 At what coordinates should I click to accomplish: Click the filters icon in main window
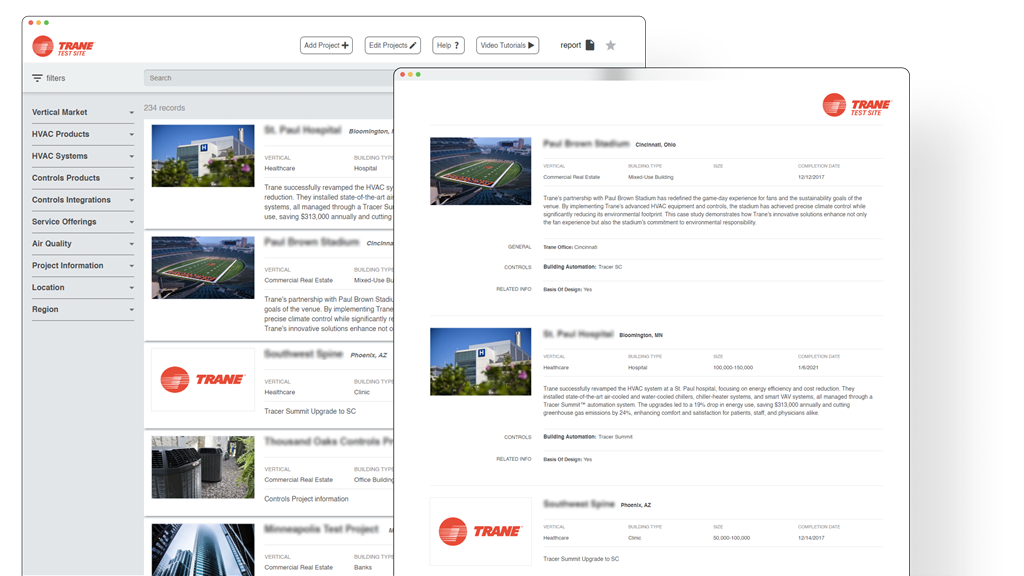(x=37, y=78)
